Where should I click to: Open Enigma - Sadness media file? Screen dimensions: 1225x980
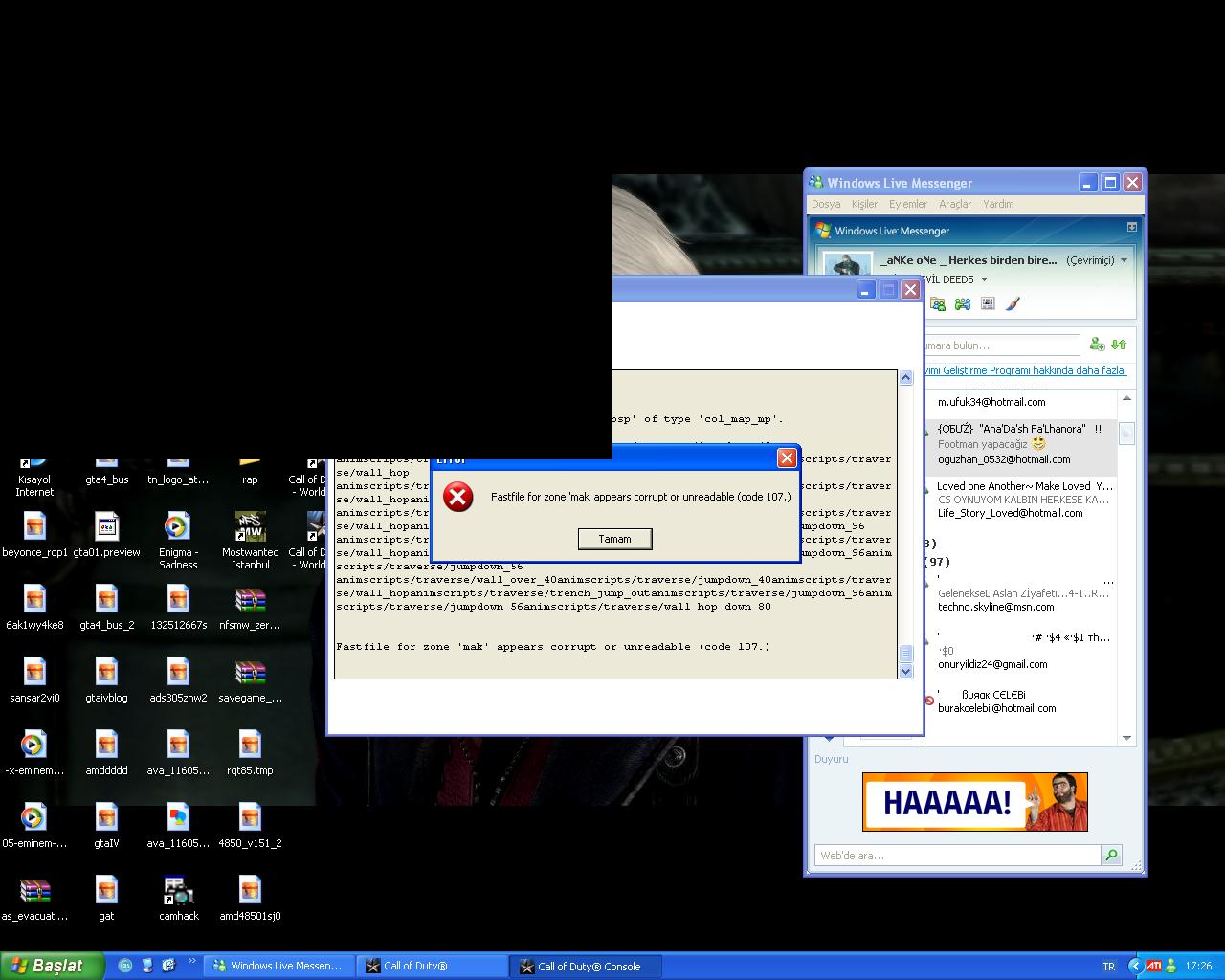coord(178,542)
